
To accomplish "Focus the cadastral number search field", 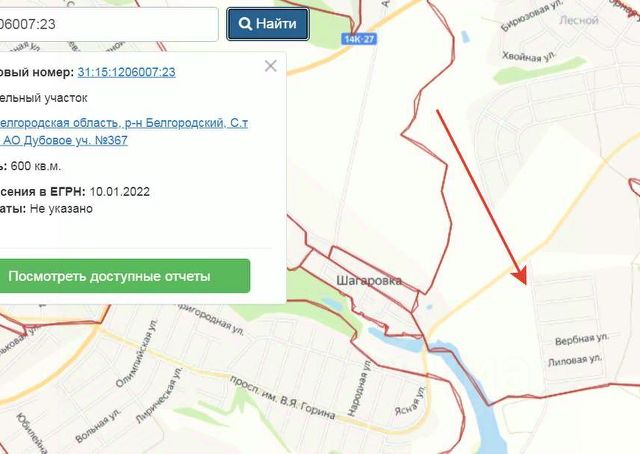I will click(108, 24).
